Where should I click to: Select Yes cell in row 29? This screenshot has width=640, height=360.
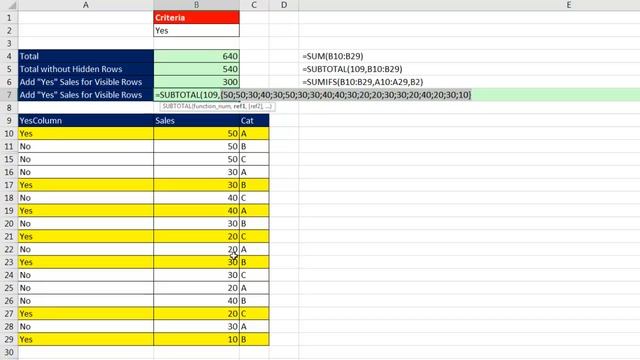(86, 339)
